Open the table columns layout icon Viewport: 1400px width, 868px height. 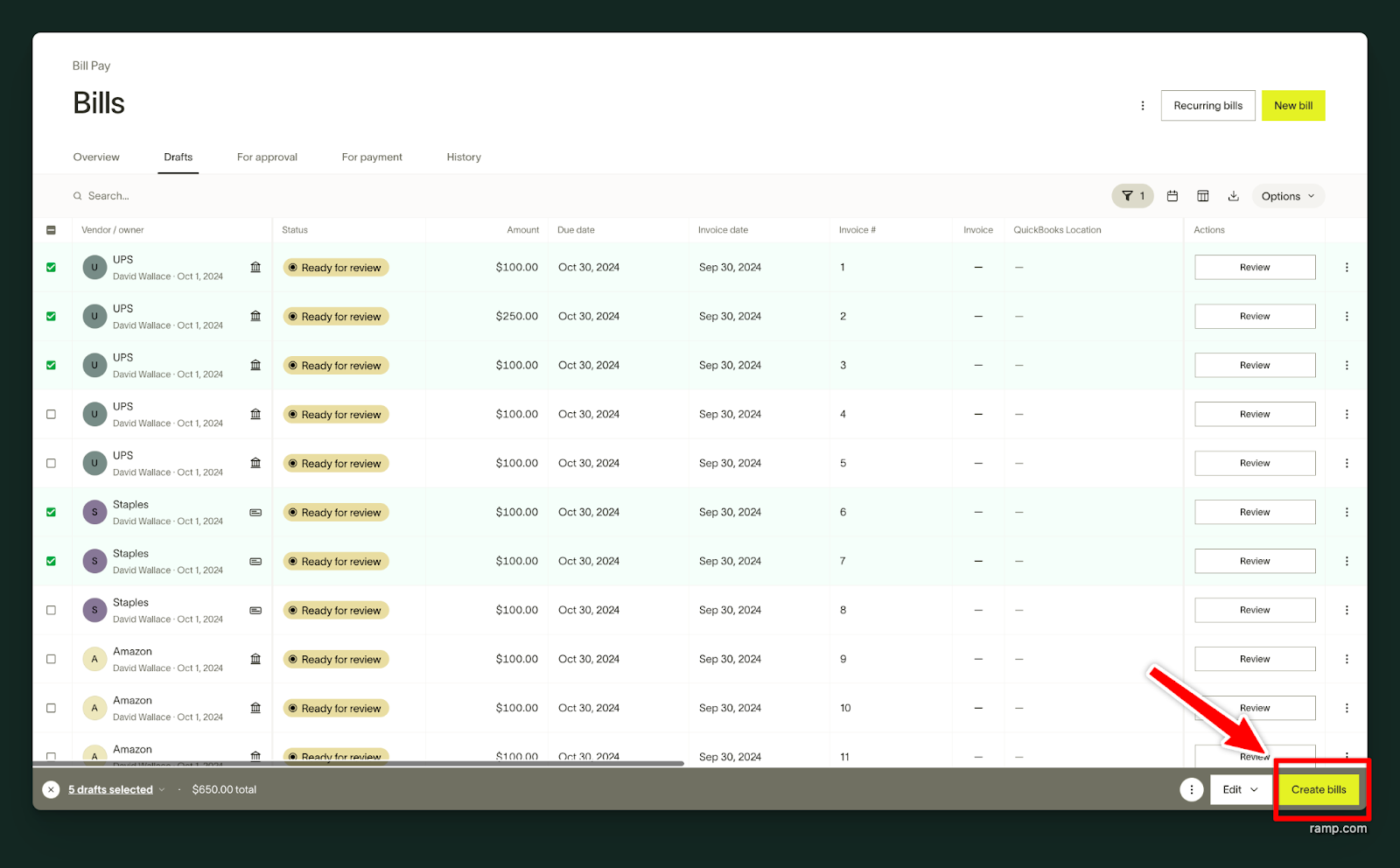click(x=1203, y=196)
